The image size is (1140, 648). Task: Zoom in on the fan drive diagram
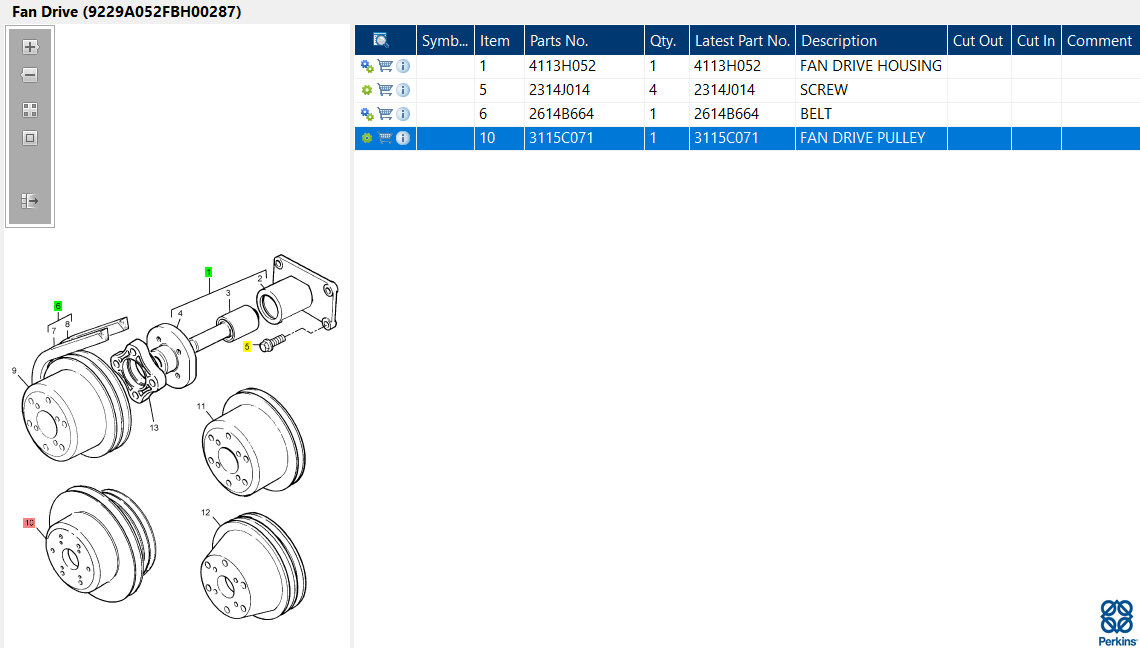coord(30,47)
